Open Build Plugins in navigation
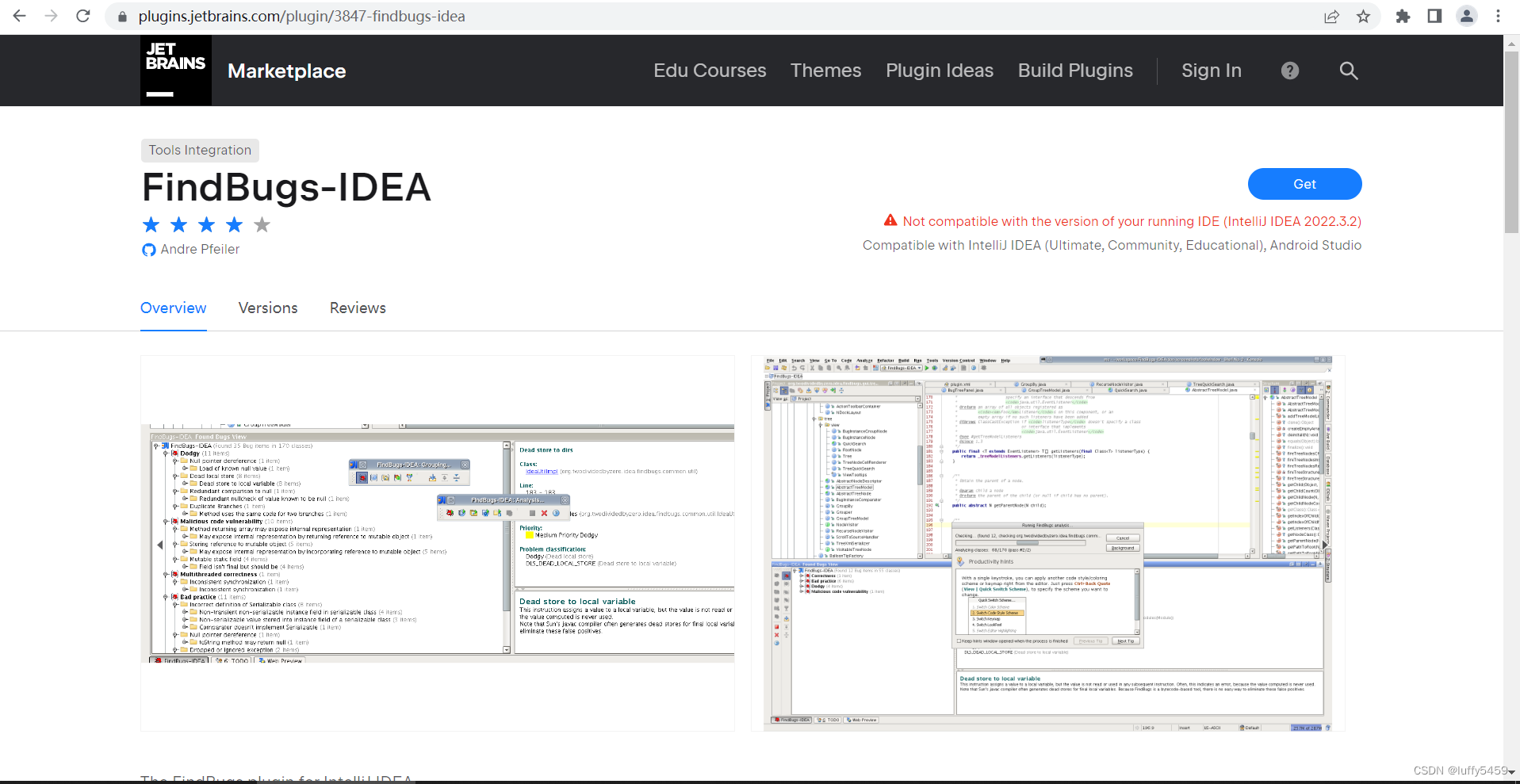1520x784 pixels. pos(1075,71)
